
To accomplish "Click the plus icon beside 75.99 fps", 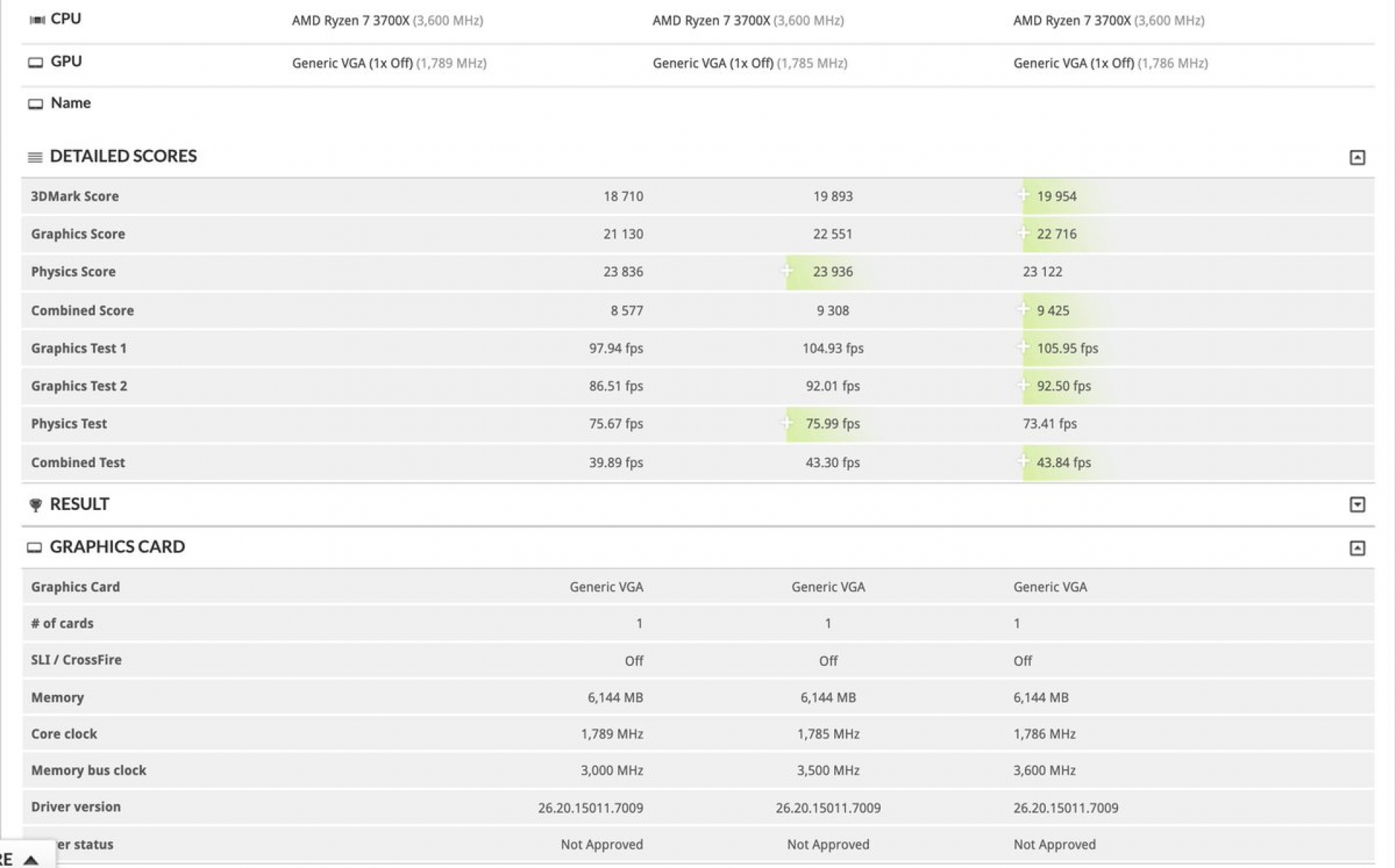I will pyautogui.click(x=787, y=423).
